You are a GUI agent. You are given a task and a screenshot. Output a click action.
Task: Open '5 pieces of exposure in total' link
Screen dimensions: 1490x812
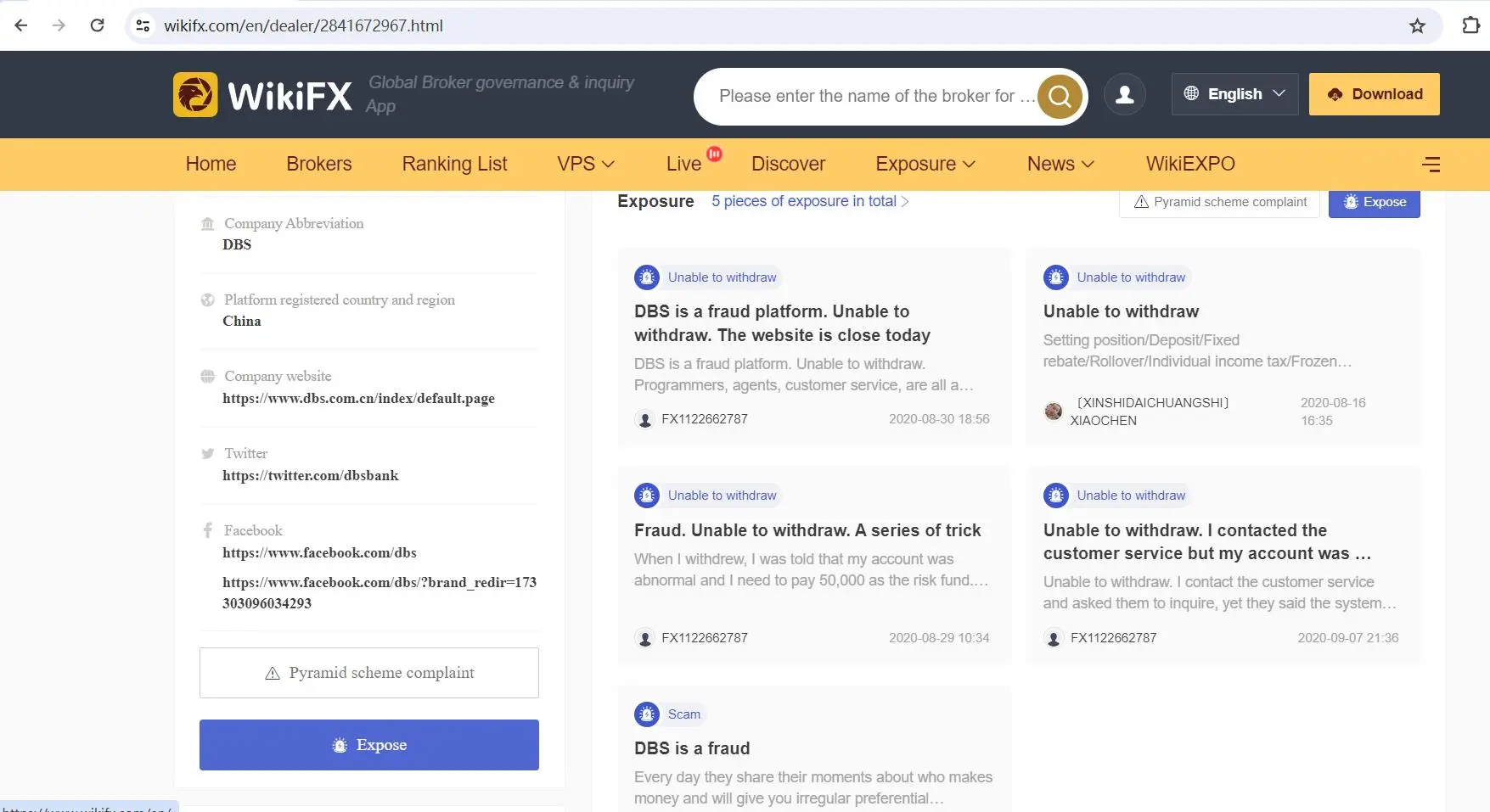(810, 201)
